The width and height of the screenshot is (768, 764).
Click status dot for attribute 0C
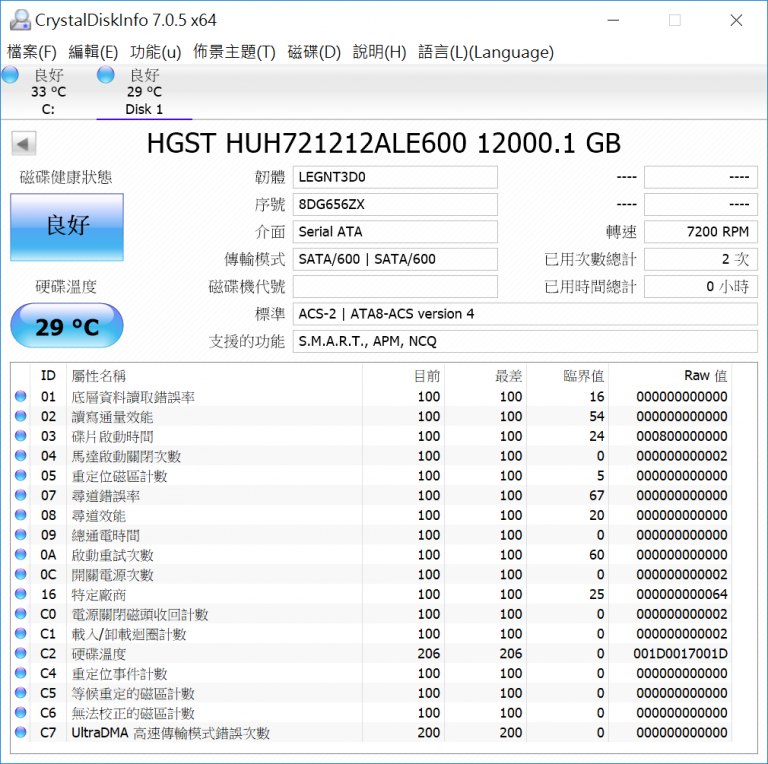point(21,574)
